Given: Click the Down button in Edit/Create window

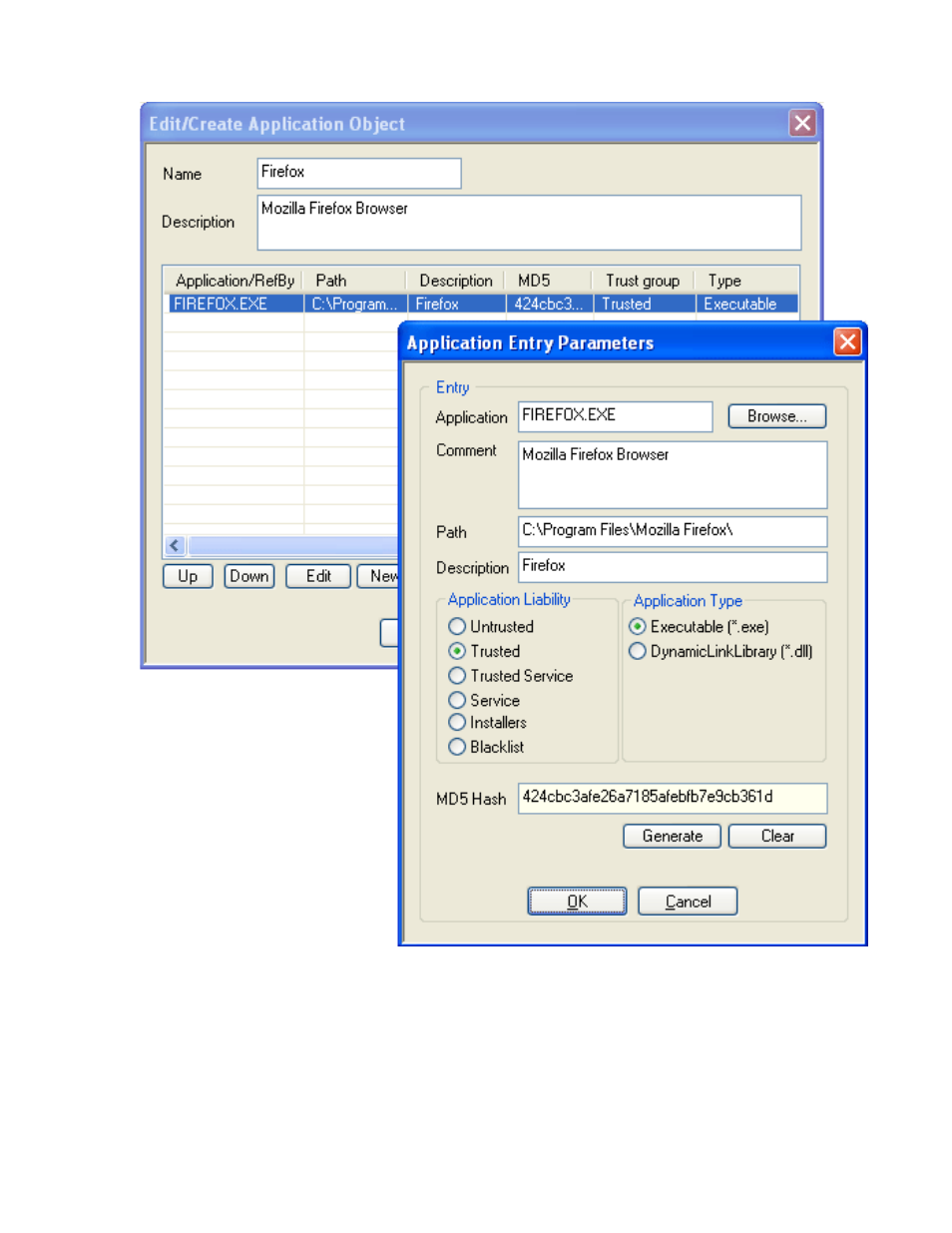Looking at the screenshot, I should tap(249, 576).
